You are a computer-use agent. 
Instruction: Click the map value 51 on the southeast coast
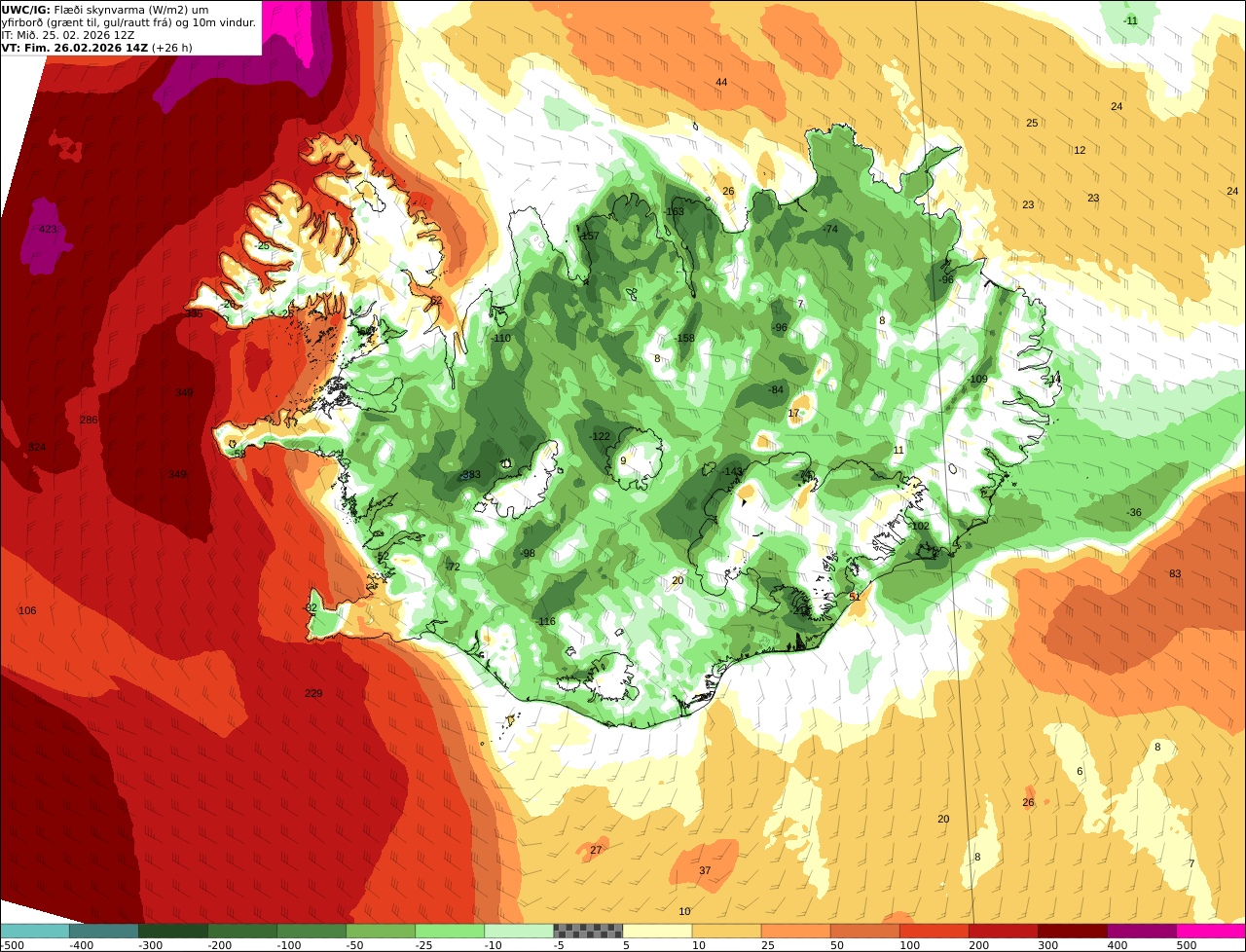(855, 598)
